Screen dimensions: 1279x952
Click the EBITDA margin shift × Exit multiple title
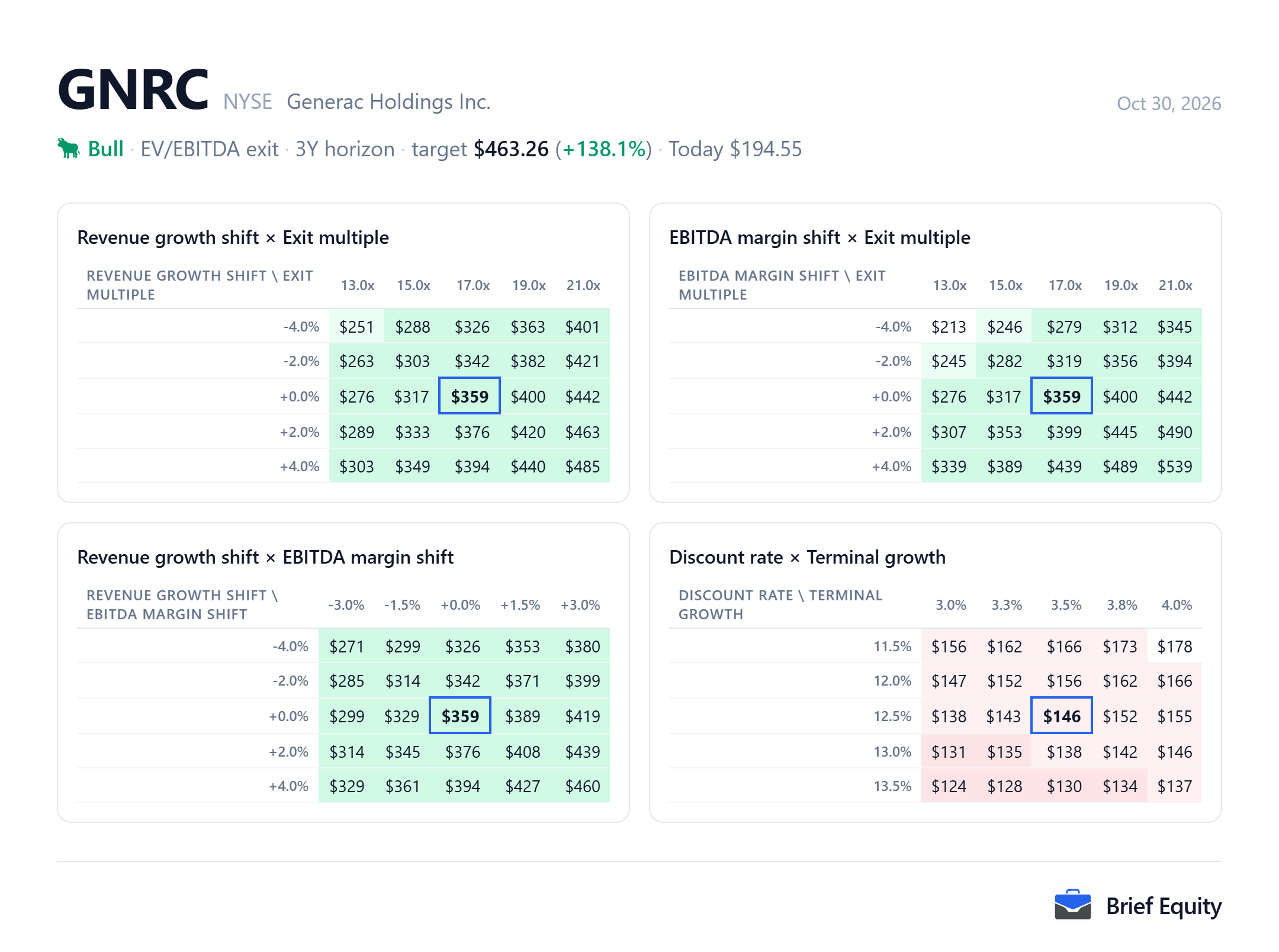(820, 237)
